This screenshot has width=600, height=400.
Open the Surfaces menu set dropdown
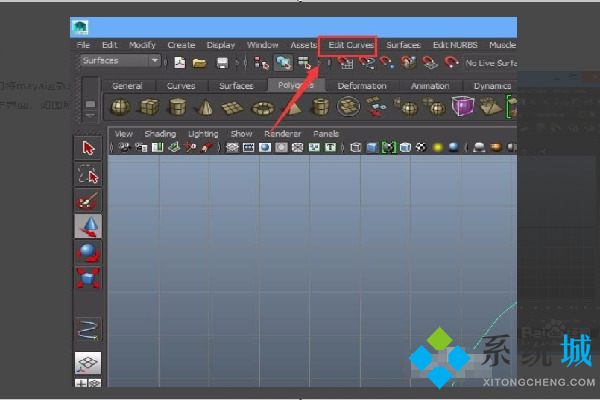click(x=118, y=61)
